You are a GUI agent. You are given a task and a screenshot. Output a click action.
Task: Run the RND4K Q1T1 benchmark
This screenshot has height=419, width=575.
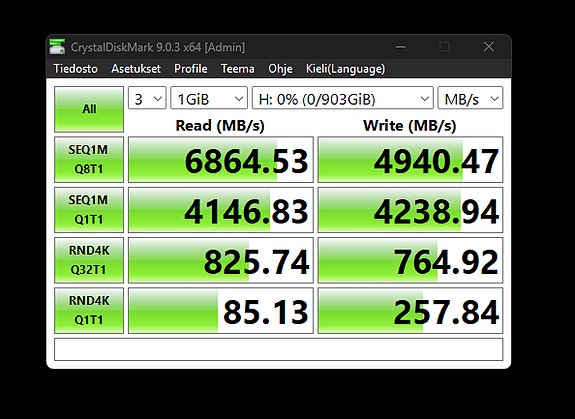coord(89,310)
